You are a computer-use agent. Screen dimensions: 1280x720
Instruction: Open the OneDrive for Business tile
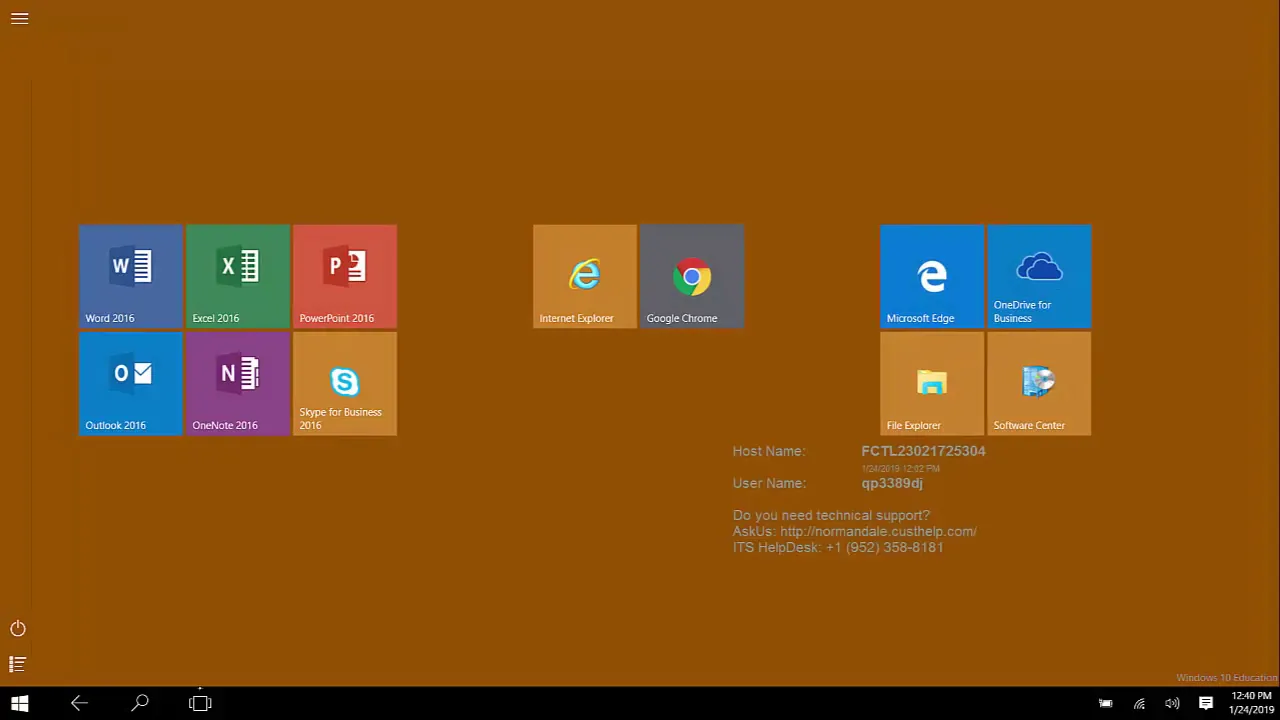pos(1039,276)
